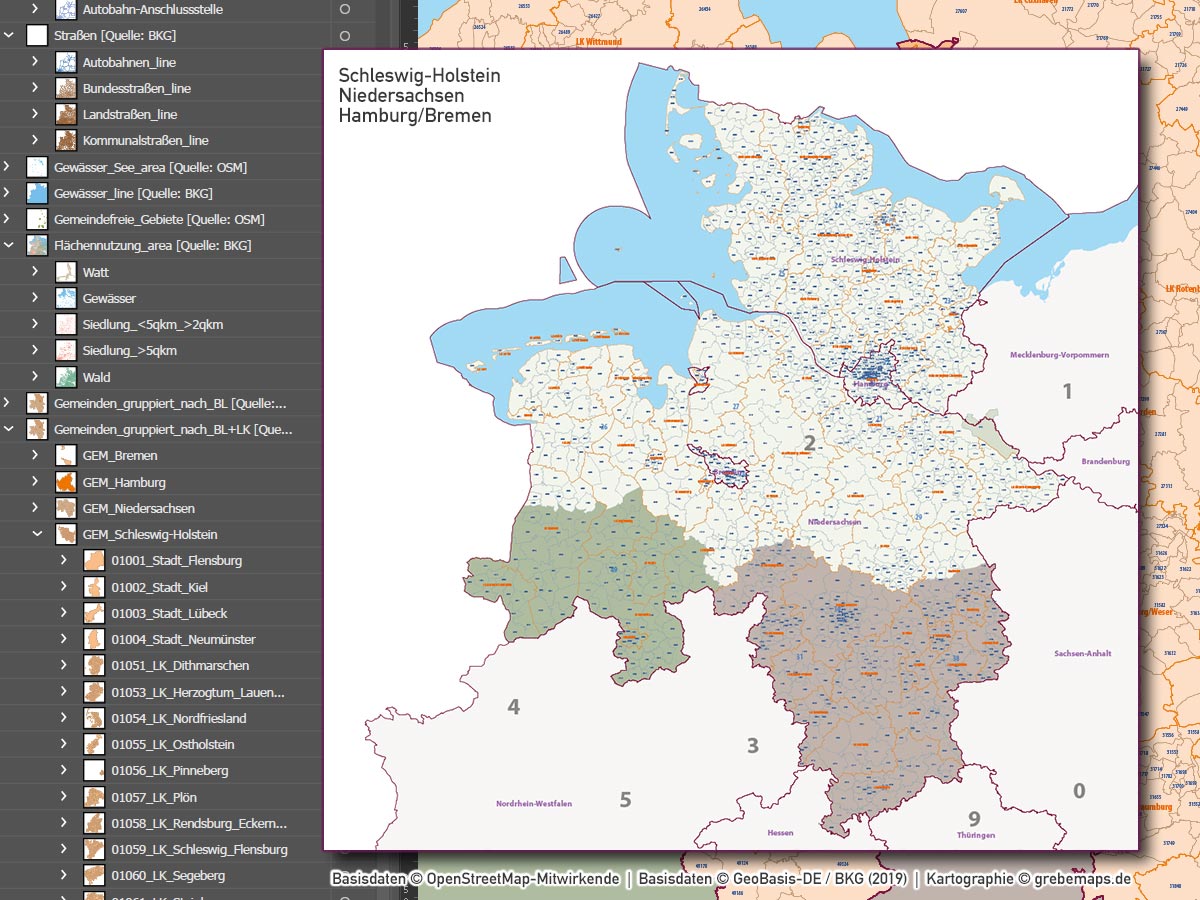
Task: Click the Wald layer thumbnail
Action: [65, 376]
